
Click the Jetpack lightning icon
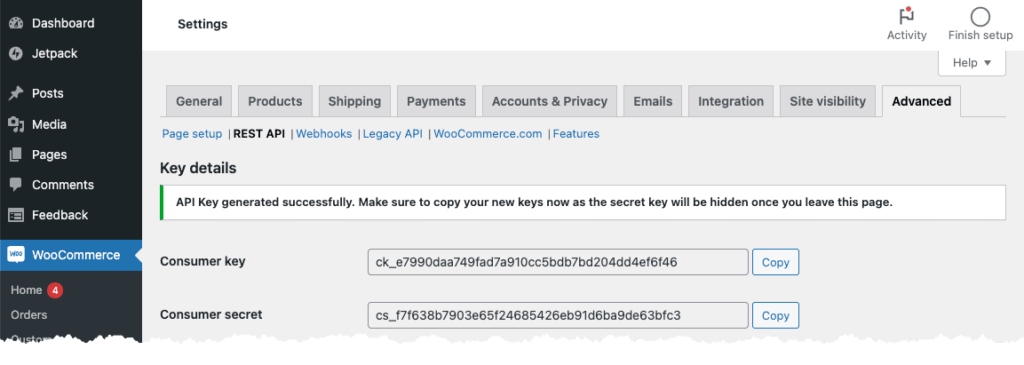coord(16,54)
